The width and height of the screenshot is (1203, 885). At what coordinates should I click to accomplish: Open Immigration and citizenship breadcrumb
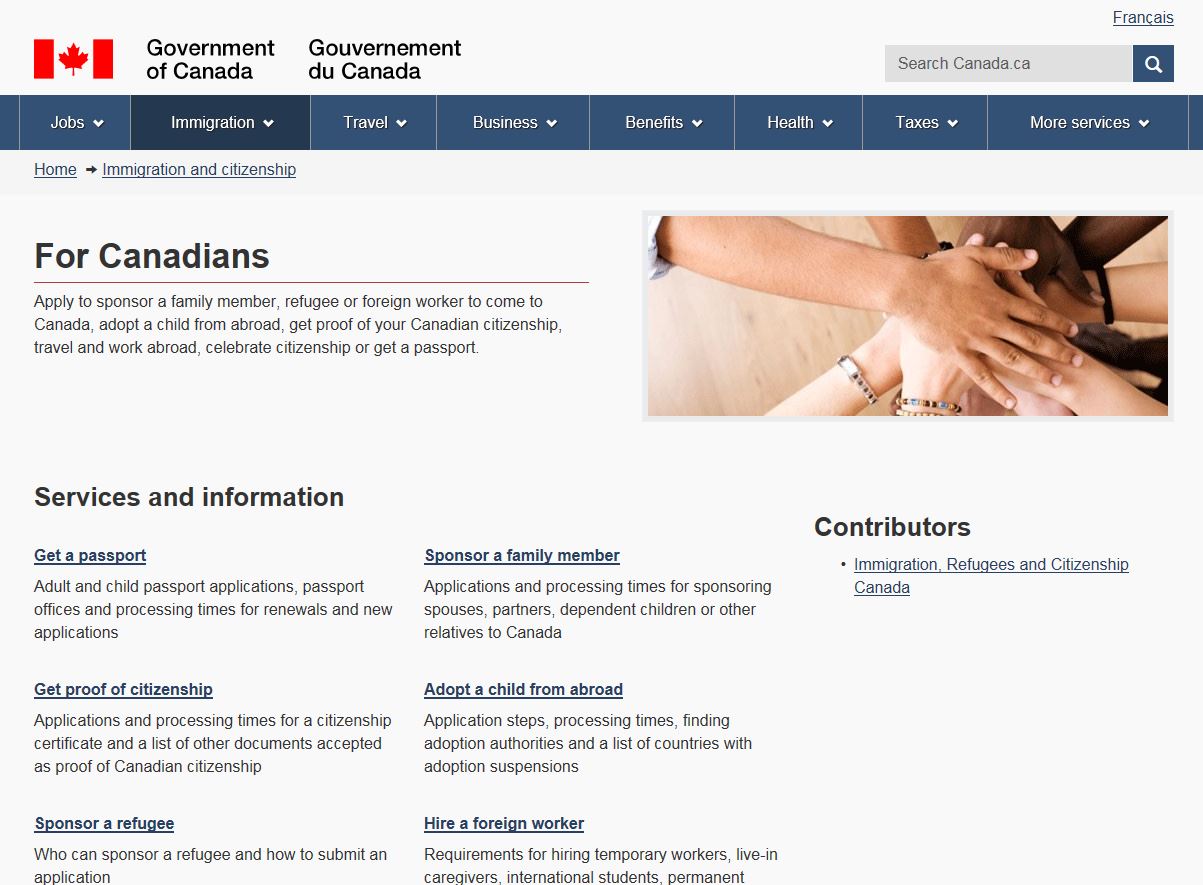199,170
